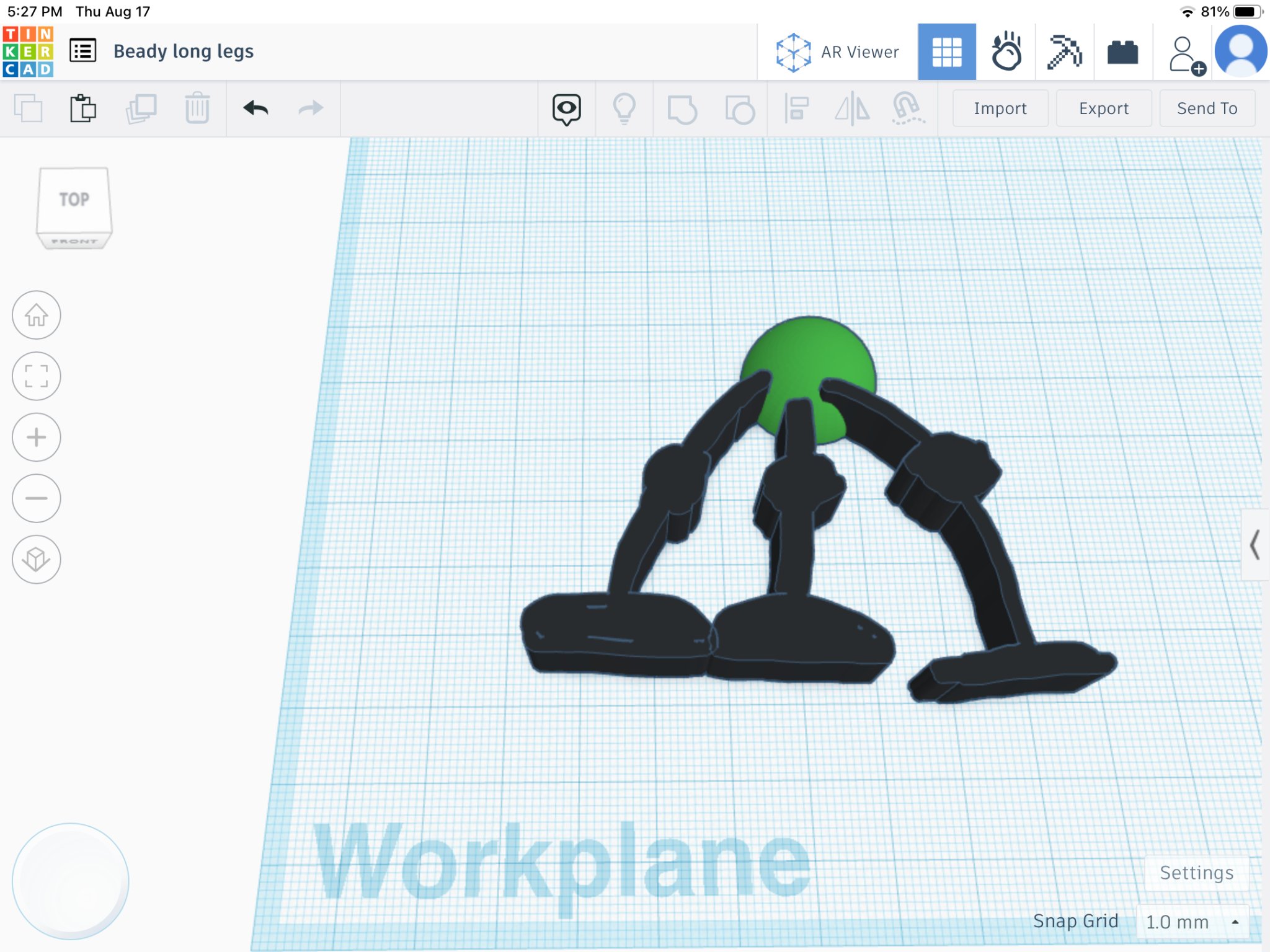Invite a collaborator with the add-person icon
Screen dimensions: 1270x952
tap(1185, 55)
